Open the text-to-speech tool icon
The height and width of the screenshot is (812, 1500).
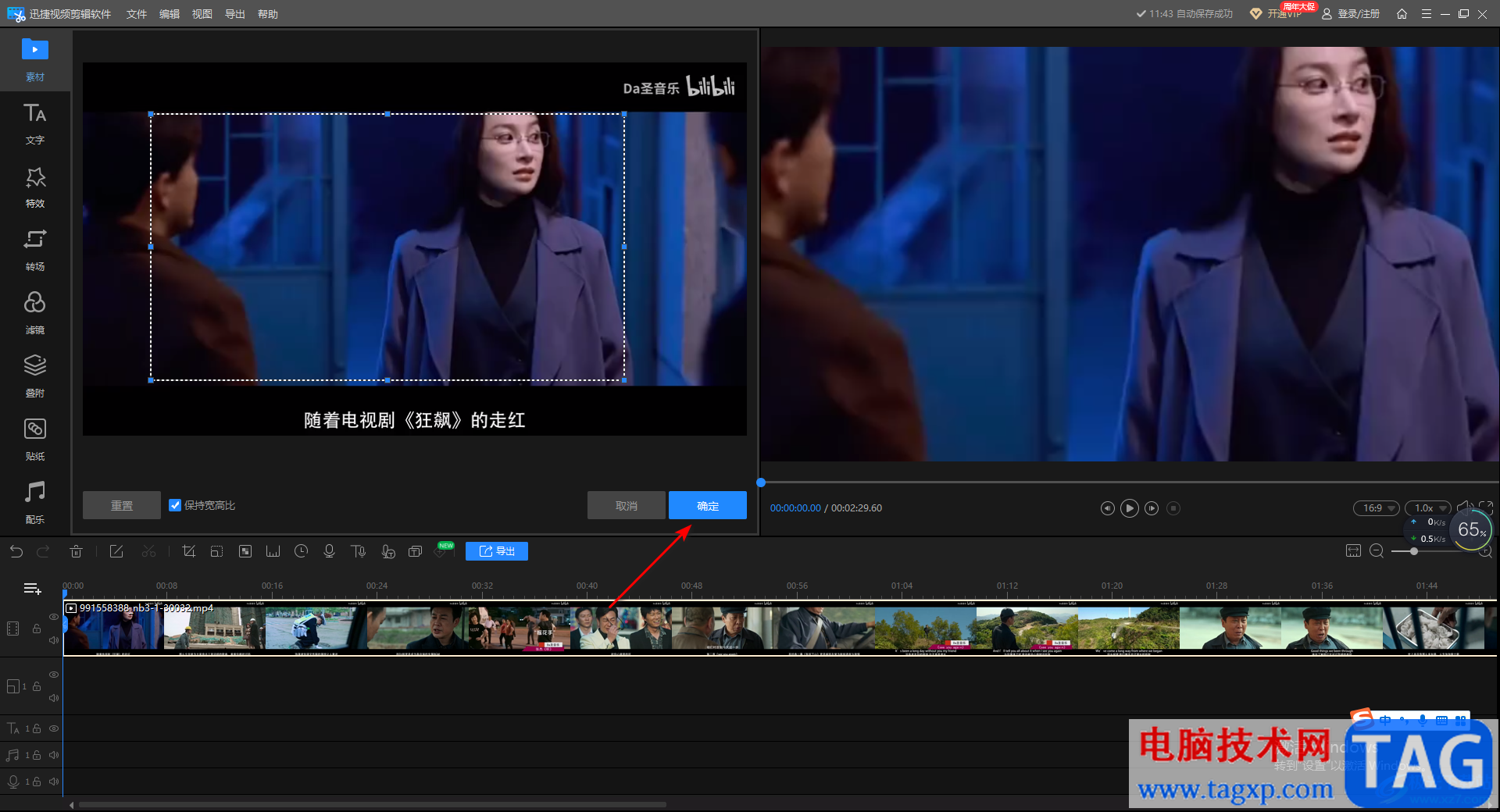(359, 551)
